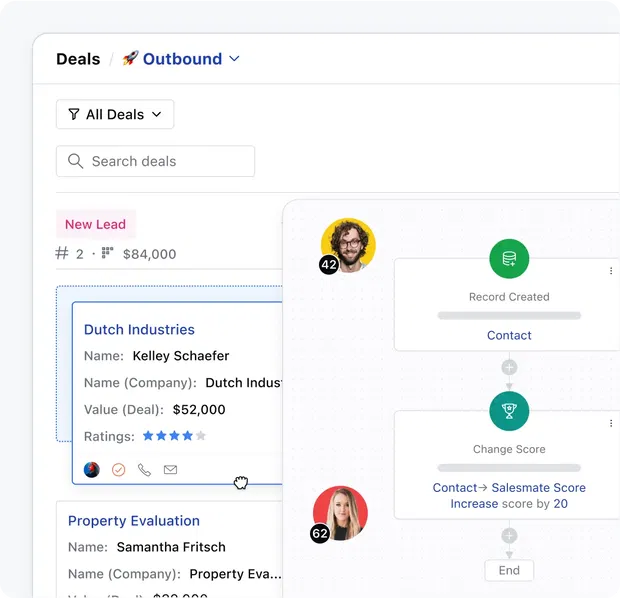Viewport: 620px width, 598px height.
Task: Set rating to the first blue star
Action: (148, 436)
